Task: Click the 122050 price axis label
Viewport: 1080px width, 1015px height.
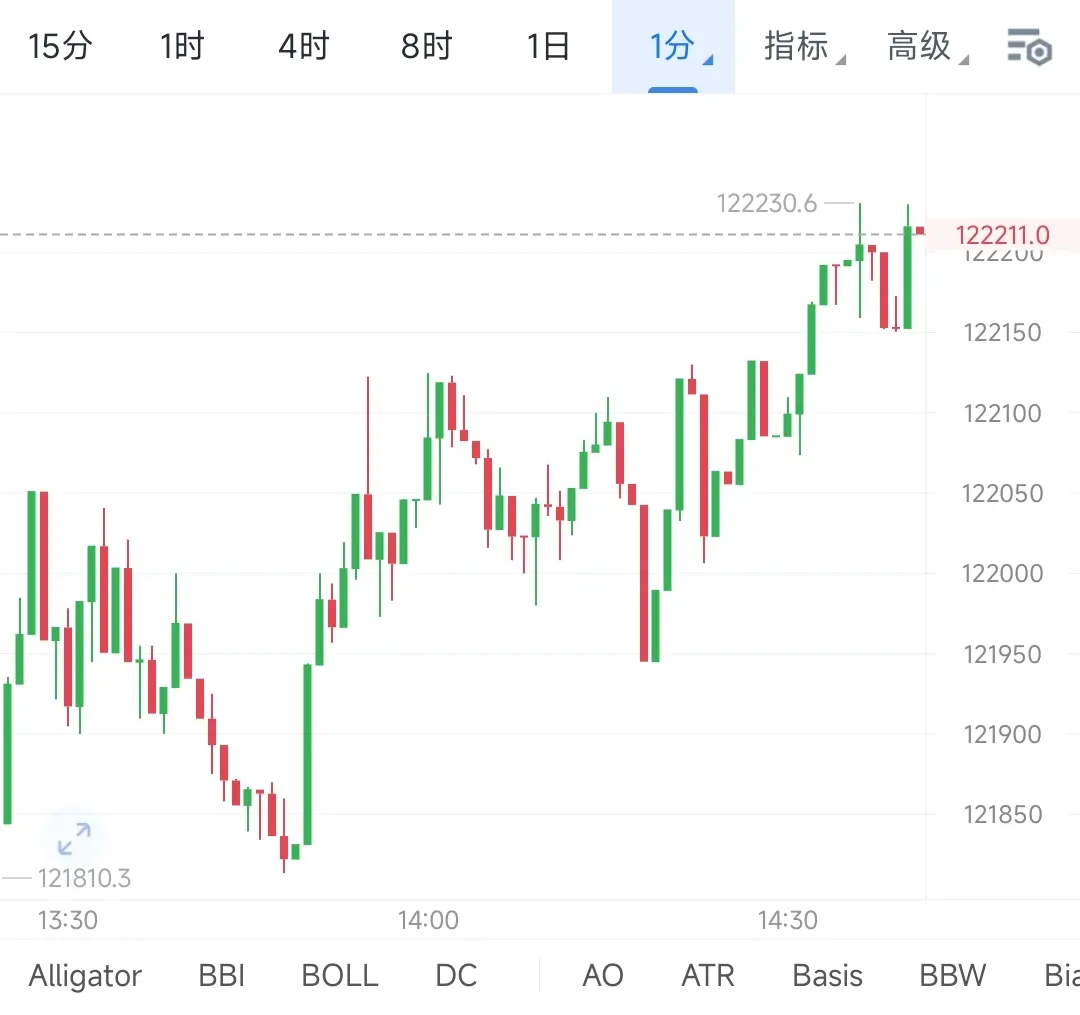Action: (x=1002, y=493)
